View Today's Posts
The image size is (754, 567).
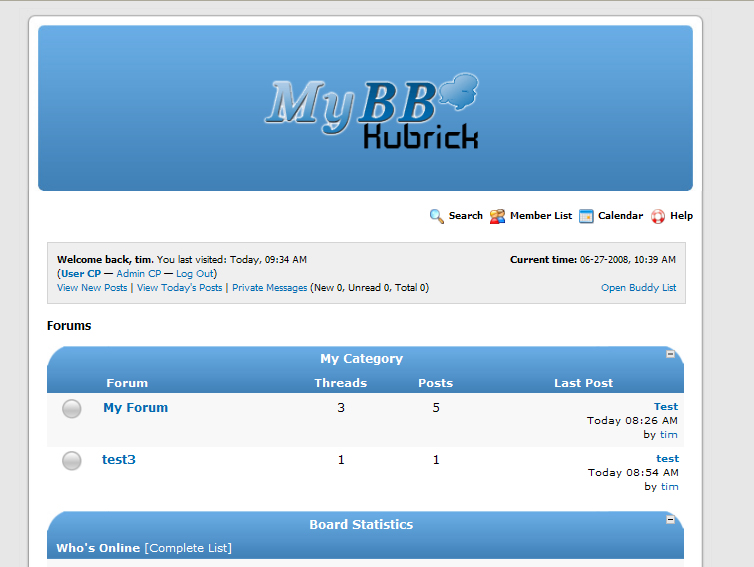(x=179, y=288)
